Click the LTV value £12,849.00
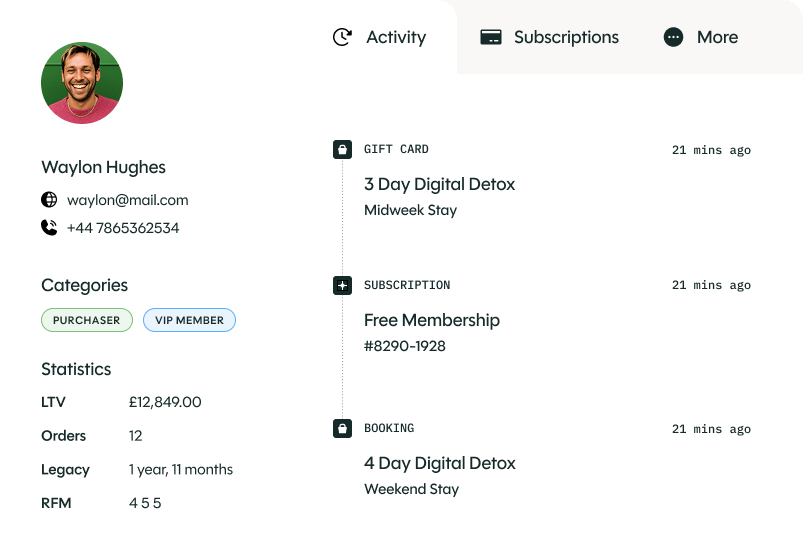Viewport: 803px width, 539px height. (x=165, y=402)
